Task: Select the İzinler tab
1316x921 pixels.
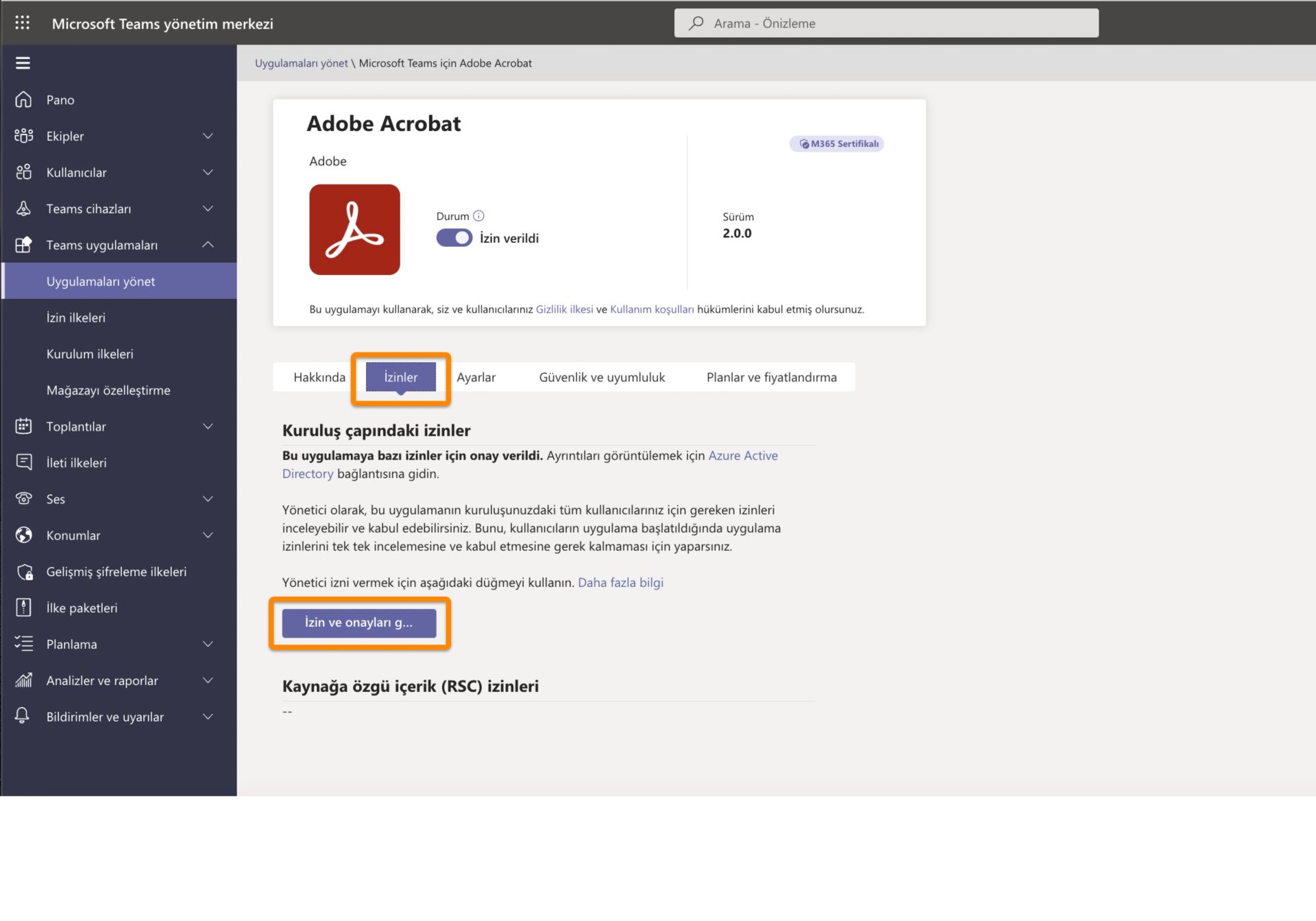Action: [401, 377]
